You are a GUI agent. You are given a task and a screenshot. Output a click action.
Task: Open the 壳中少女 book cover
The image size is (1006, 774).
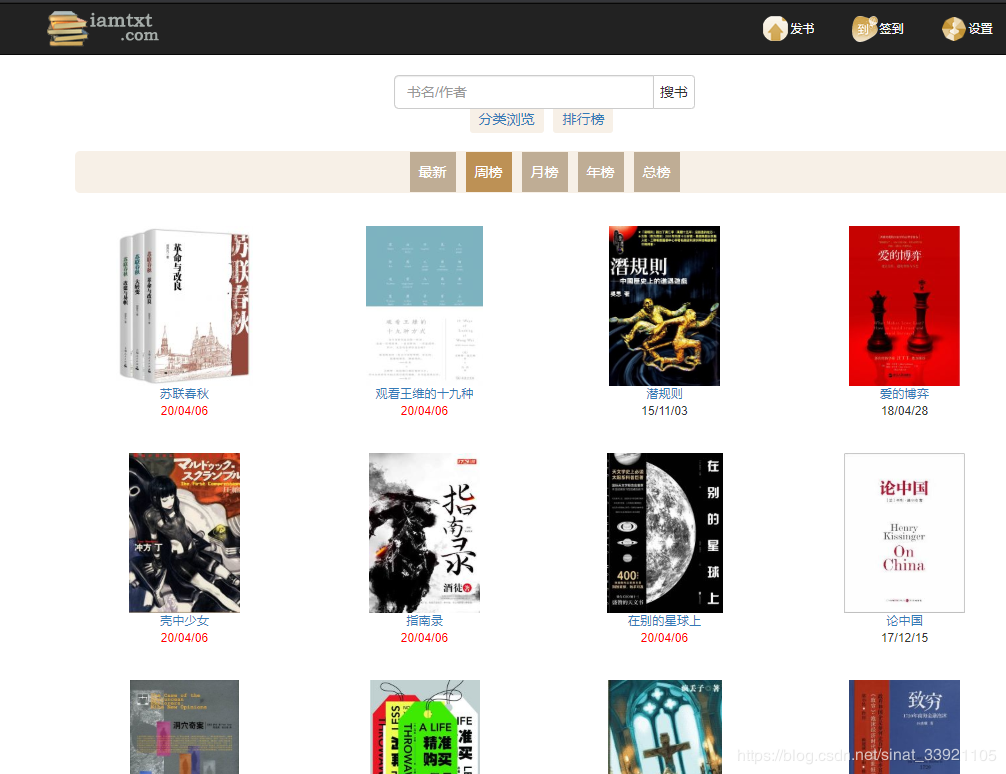pyautogui.click(x=184, y=533)
